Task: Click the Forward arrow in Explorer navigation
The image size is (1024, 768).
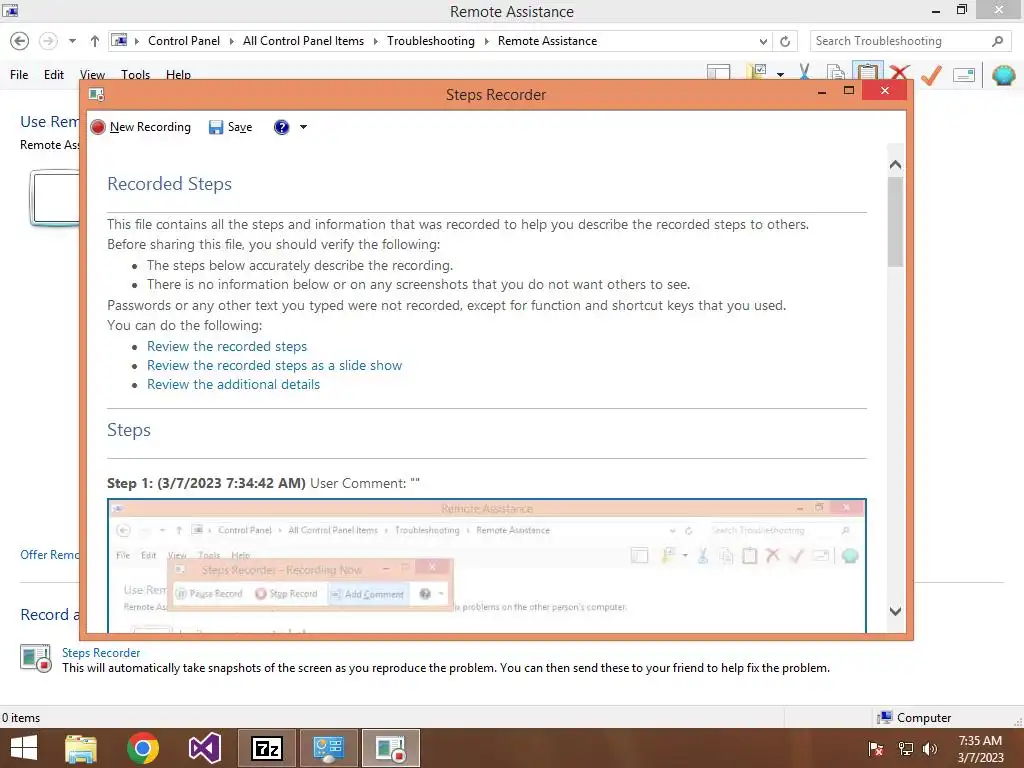Action: point(48,41)
